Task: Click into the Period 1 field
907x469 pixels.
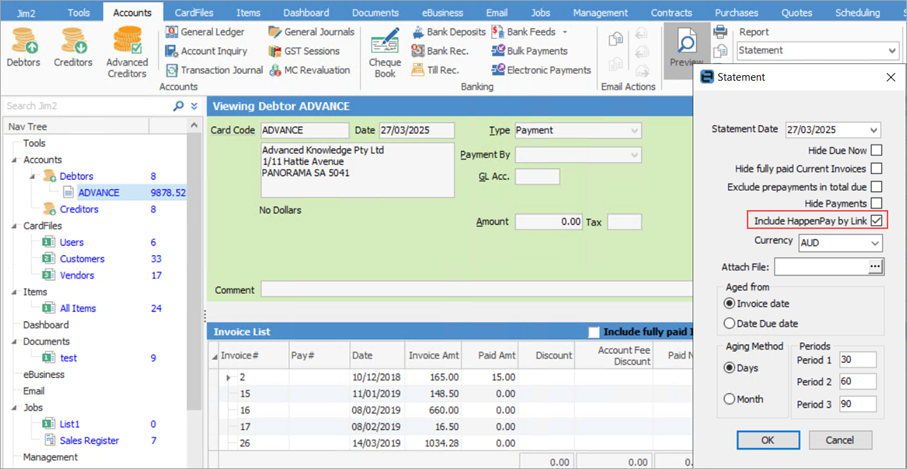Action: 857,359
